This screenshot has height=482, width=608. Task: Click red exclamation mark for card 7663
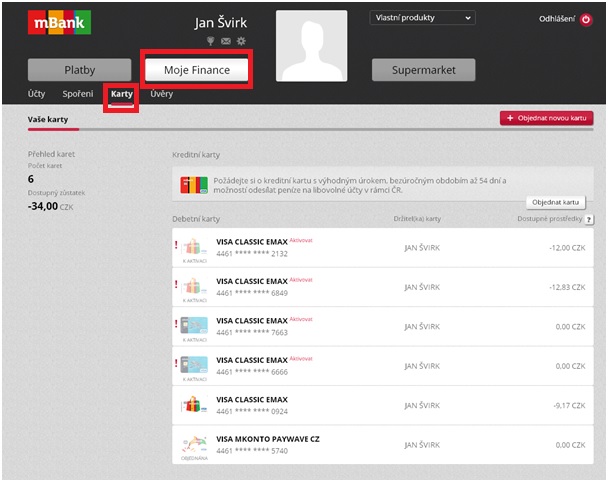tap(176, 323)
